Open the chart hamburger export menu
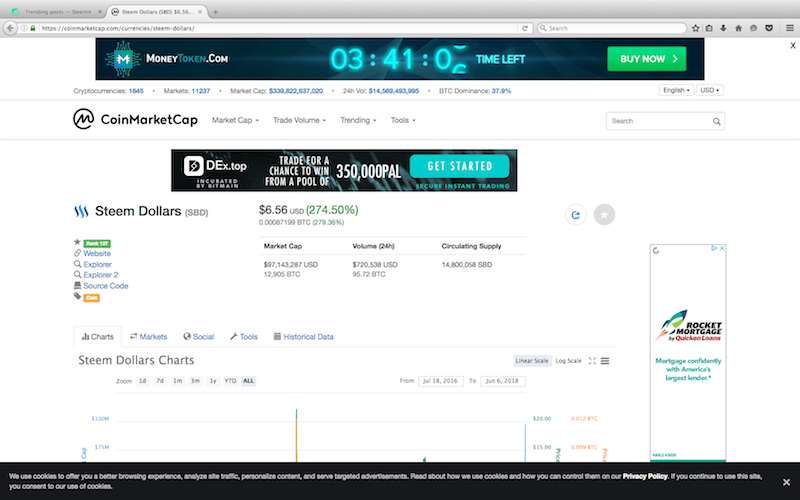 605,361
